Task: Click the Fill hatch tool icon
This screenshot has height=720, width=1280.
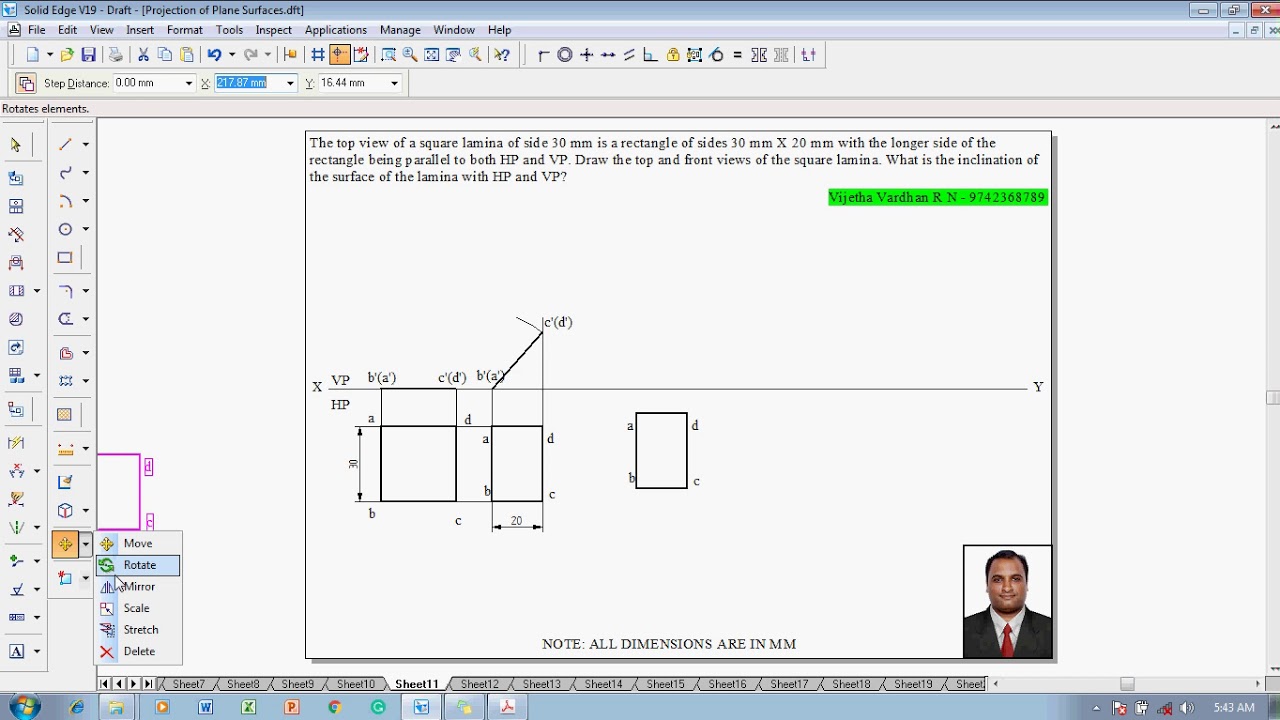Action: click(x=65, y=414)
